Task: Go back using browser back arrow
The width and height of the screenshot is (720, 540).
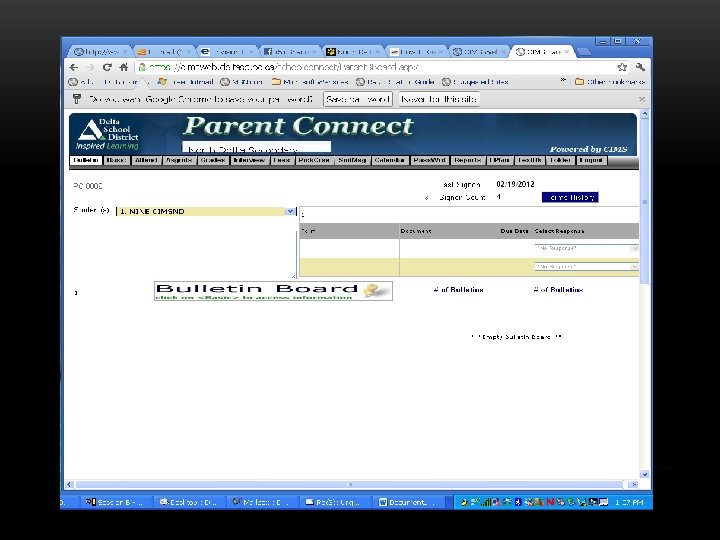Action: (74, 68)
